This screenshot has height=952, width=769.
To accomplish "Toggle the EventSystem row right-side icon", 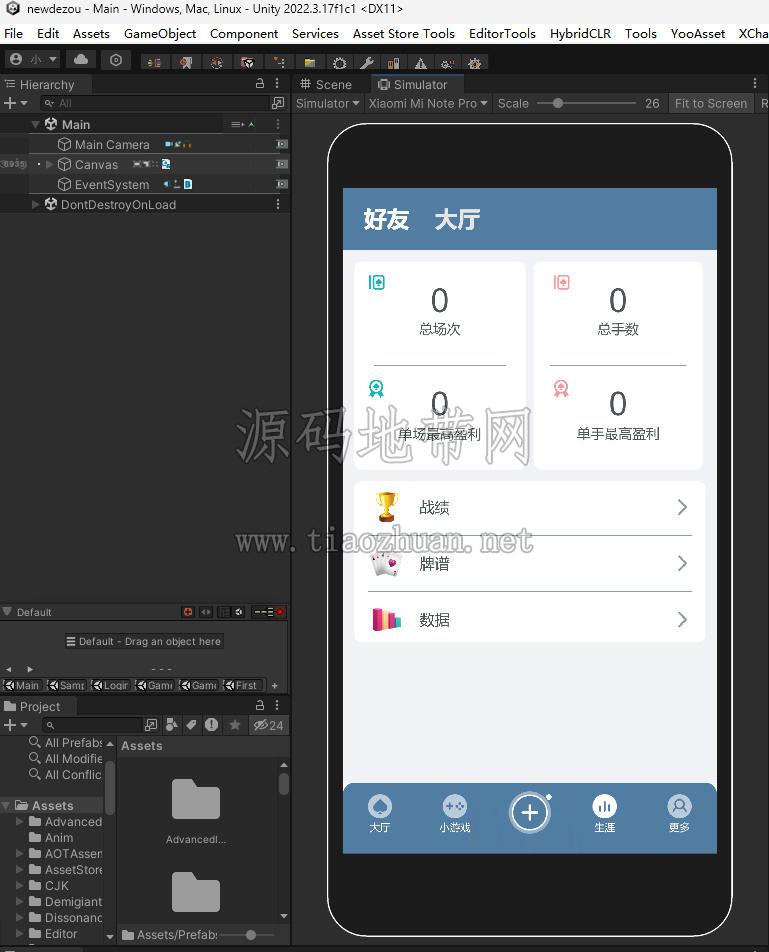I will [282, 184].
